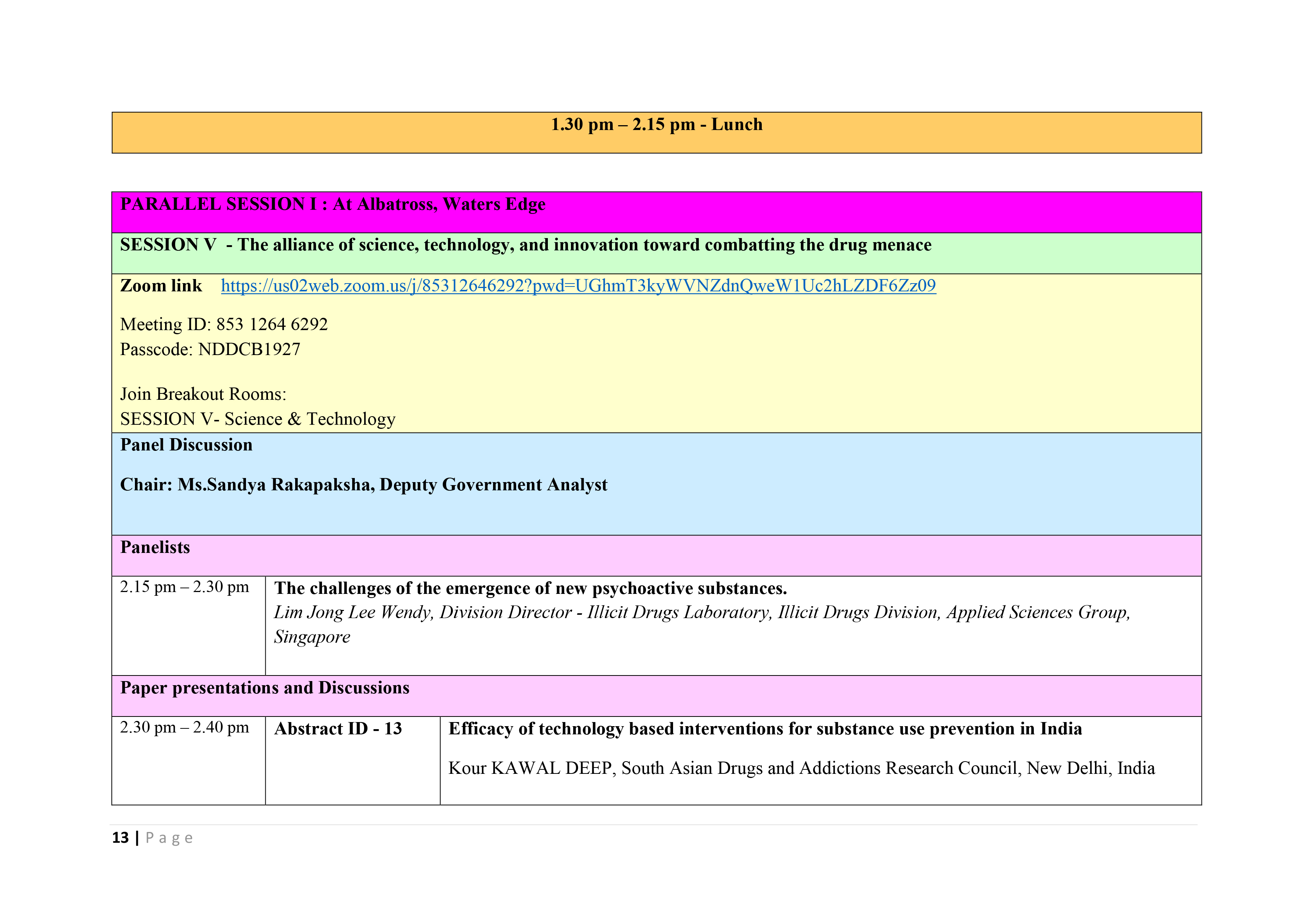The image size is (1307, 924).
Task: Click the Panel Discussion heading
Action: (186, 445)
